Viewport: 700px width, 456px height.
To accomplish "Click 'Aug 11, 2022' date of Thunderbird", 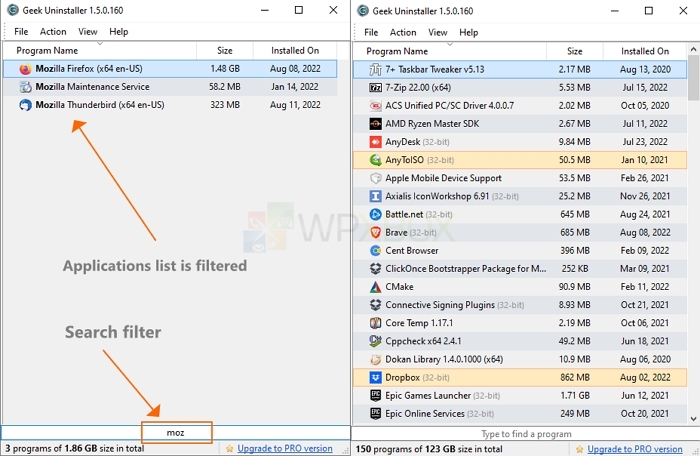I will 295,105.
